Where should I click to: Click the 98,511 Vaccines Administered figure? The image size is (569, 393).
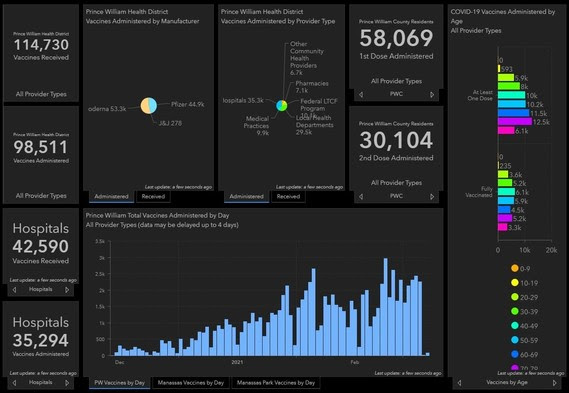click(41, 147)
